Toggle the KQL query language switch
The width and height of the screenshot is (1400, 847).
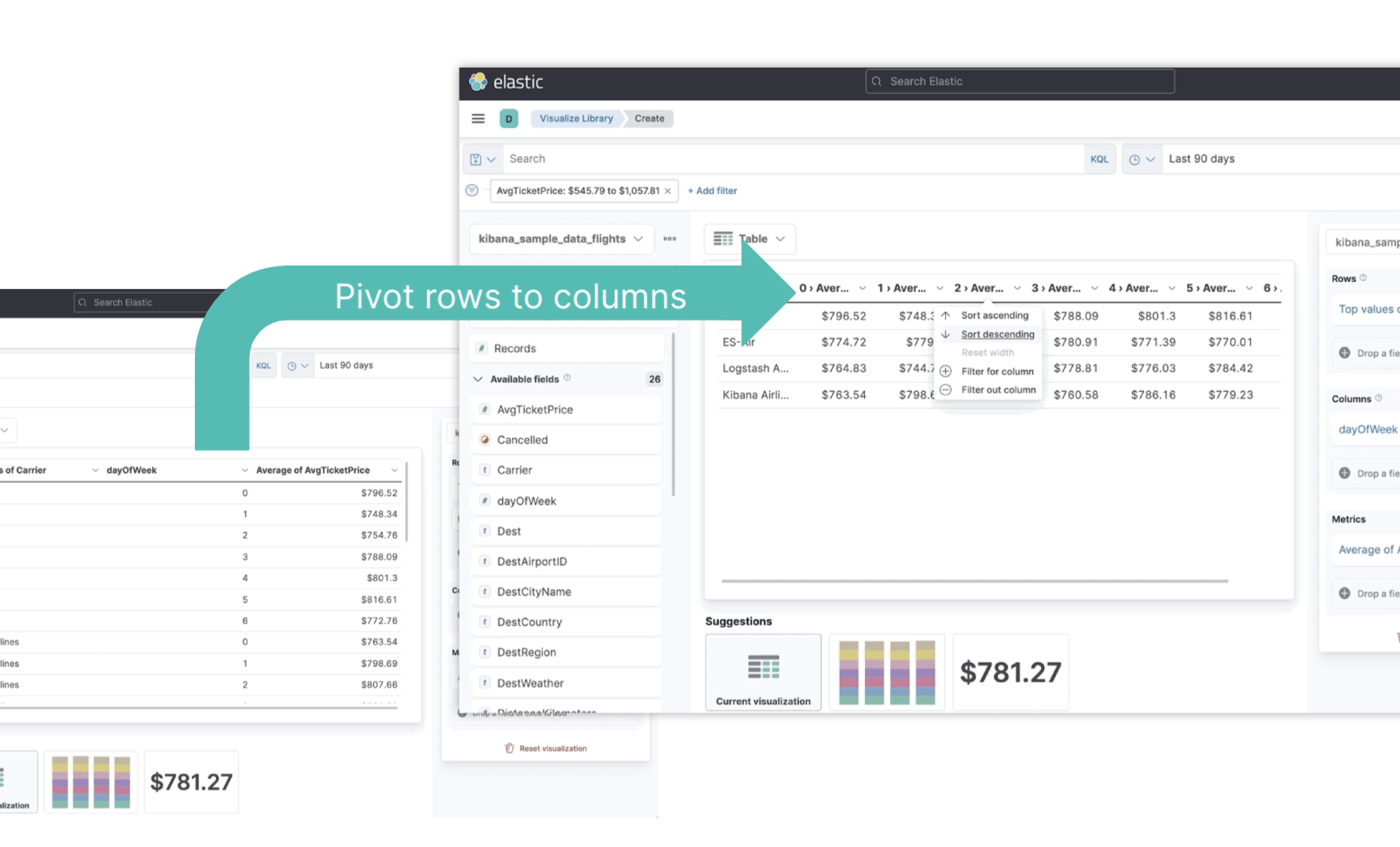(1098, 159)
